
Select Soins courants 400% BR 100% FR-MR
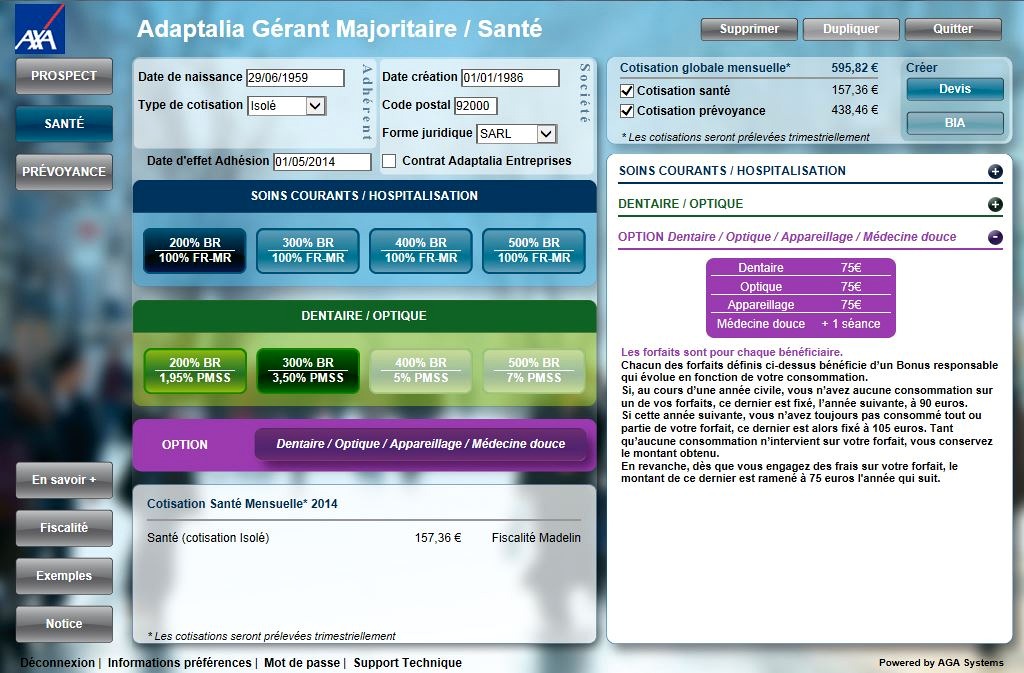tap(421, 251)
